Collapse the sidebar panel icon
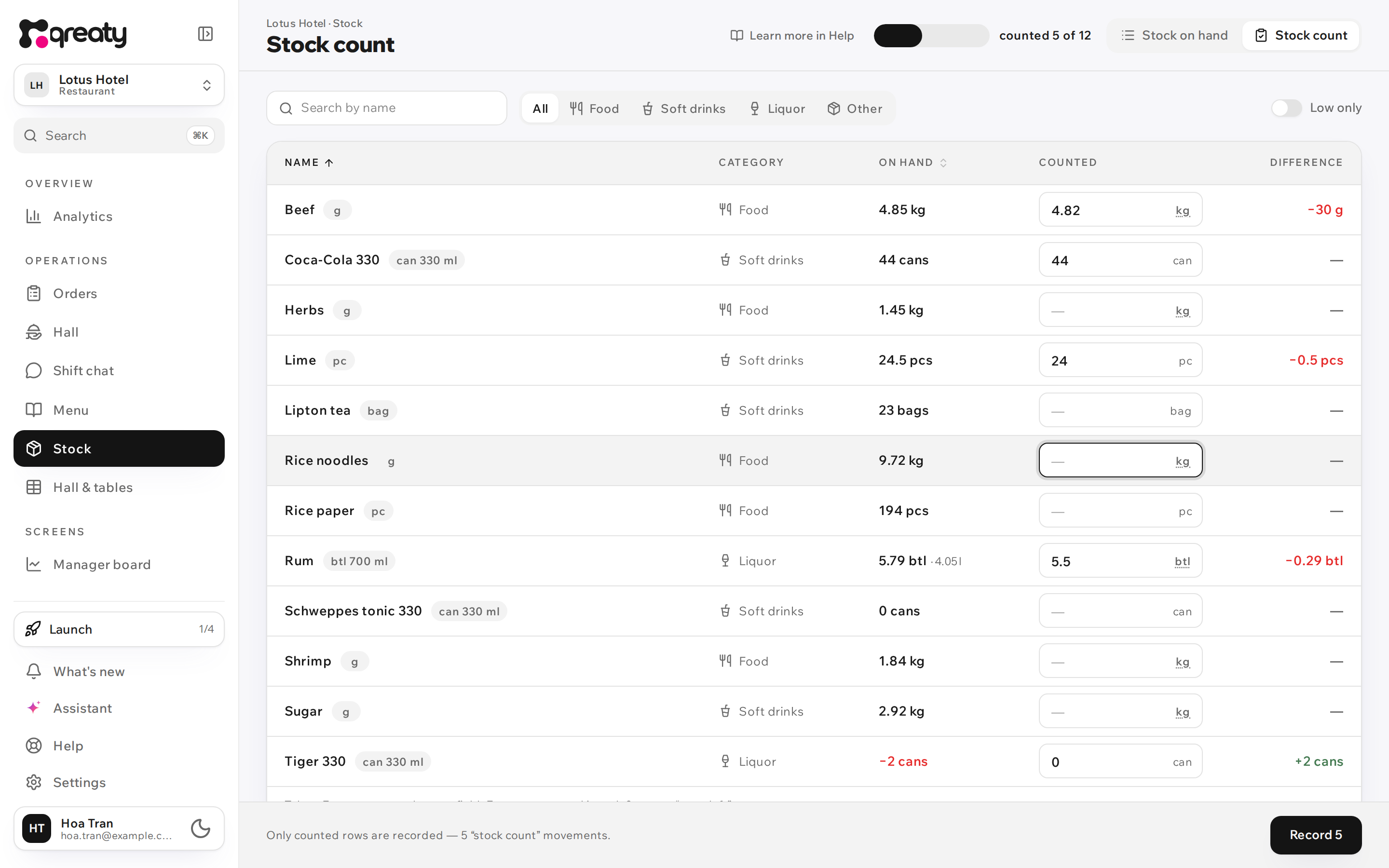Screen dimensions: 1389x868 205,34
